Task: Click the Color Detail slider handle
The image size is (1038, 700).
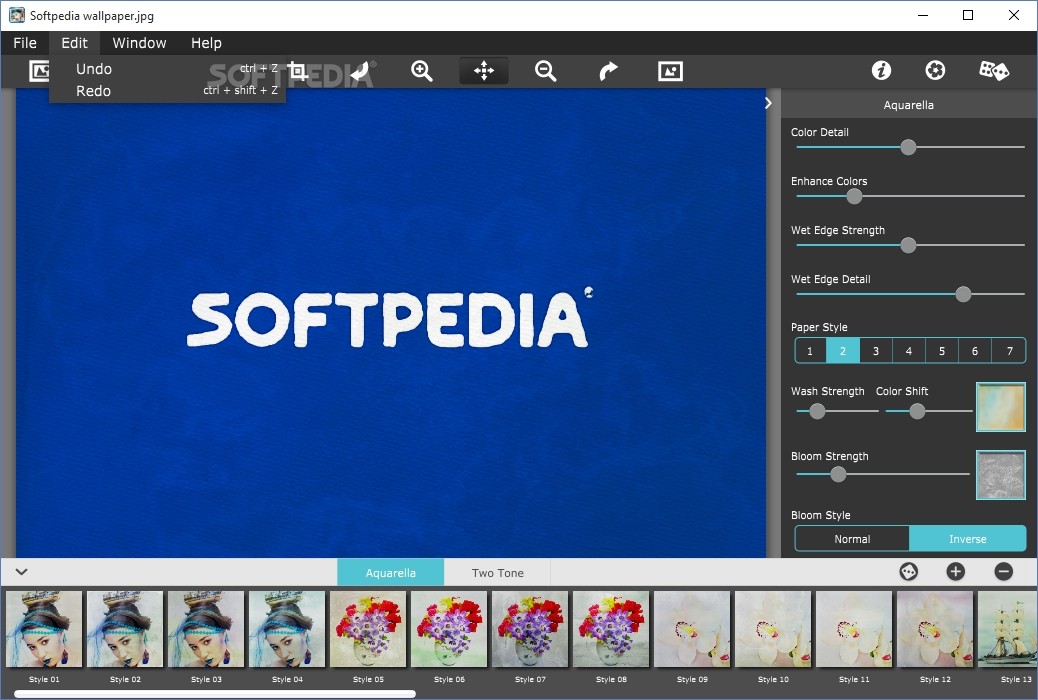Action: pos(908,147)
